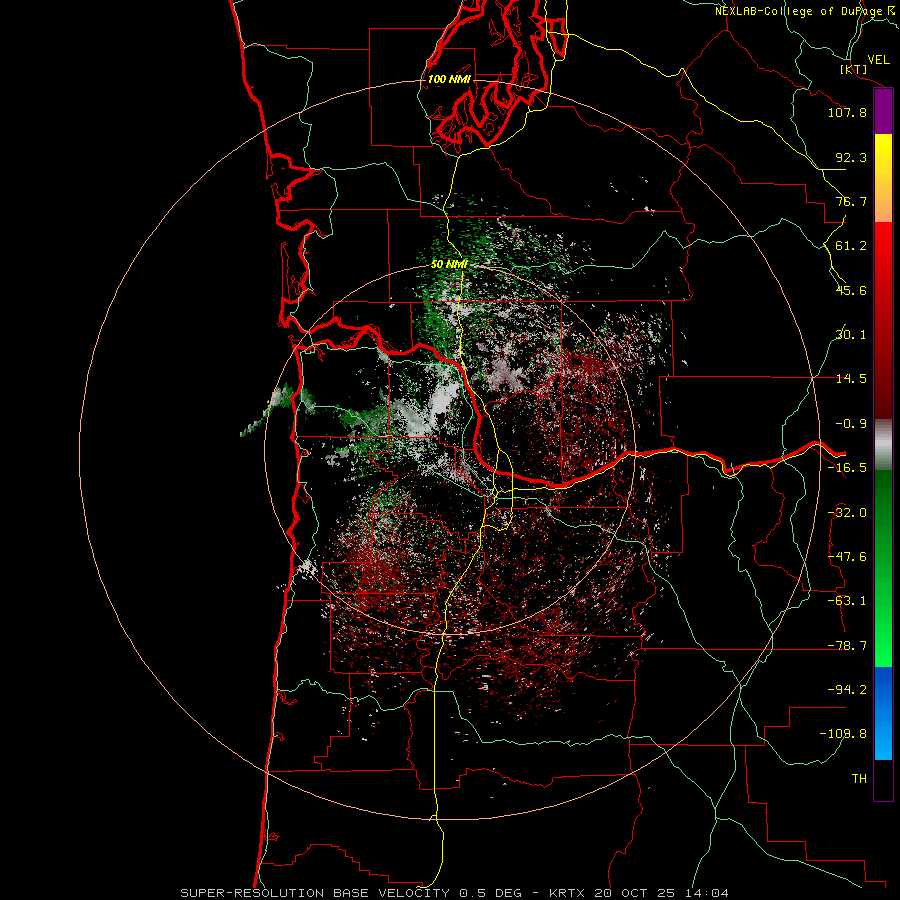Screen dimensions: 900x900
Task: Click the 14.5 velocity scale value
Action: (851, 379)
